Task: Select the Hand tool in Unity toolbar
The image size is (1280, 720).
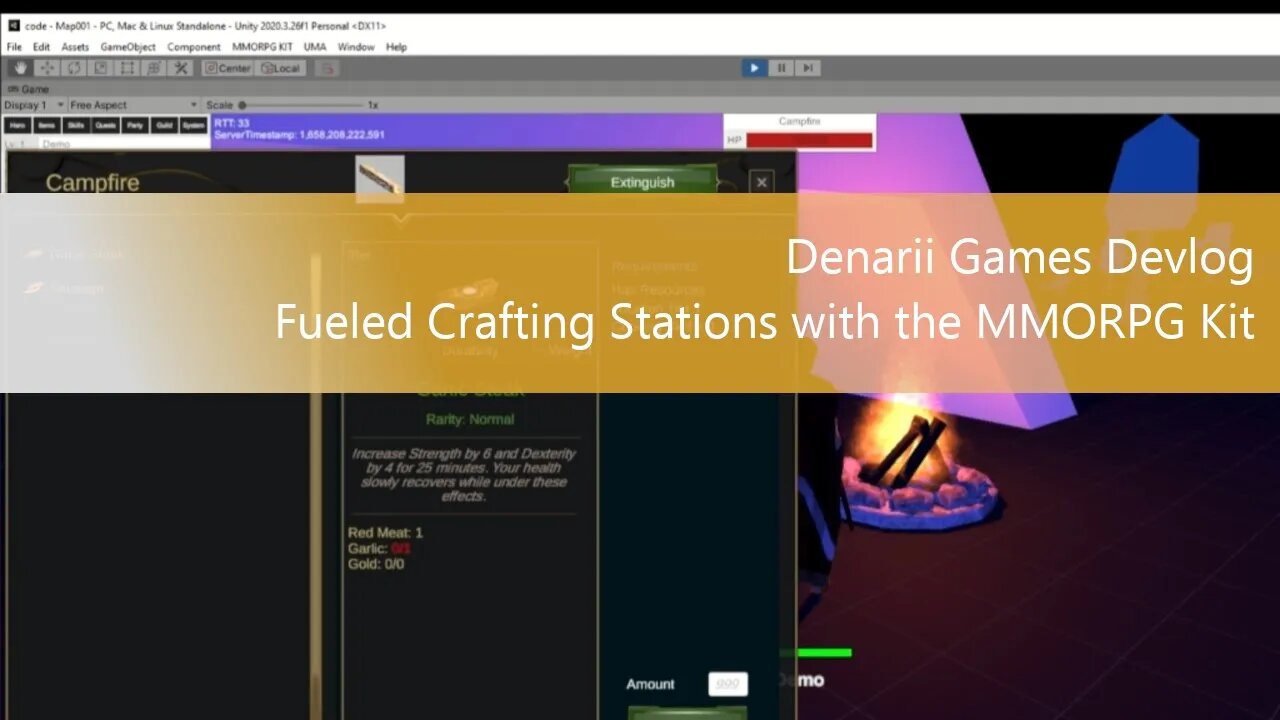Action: point(20,68)
